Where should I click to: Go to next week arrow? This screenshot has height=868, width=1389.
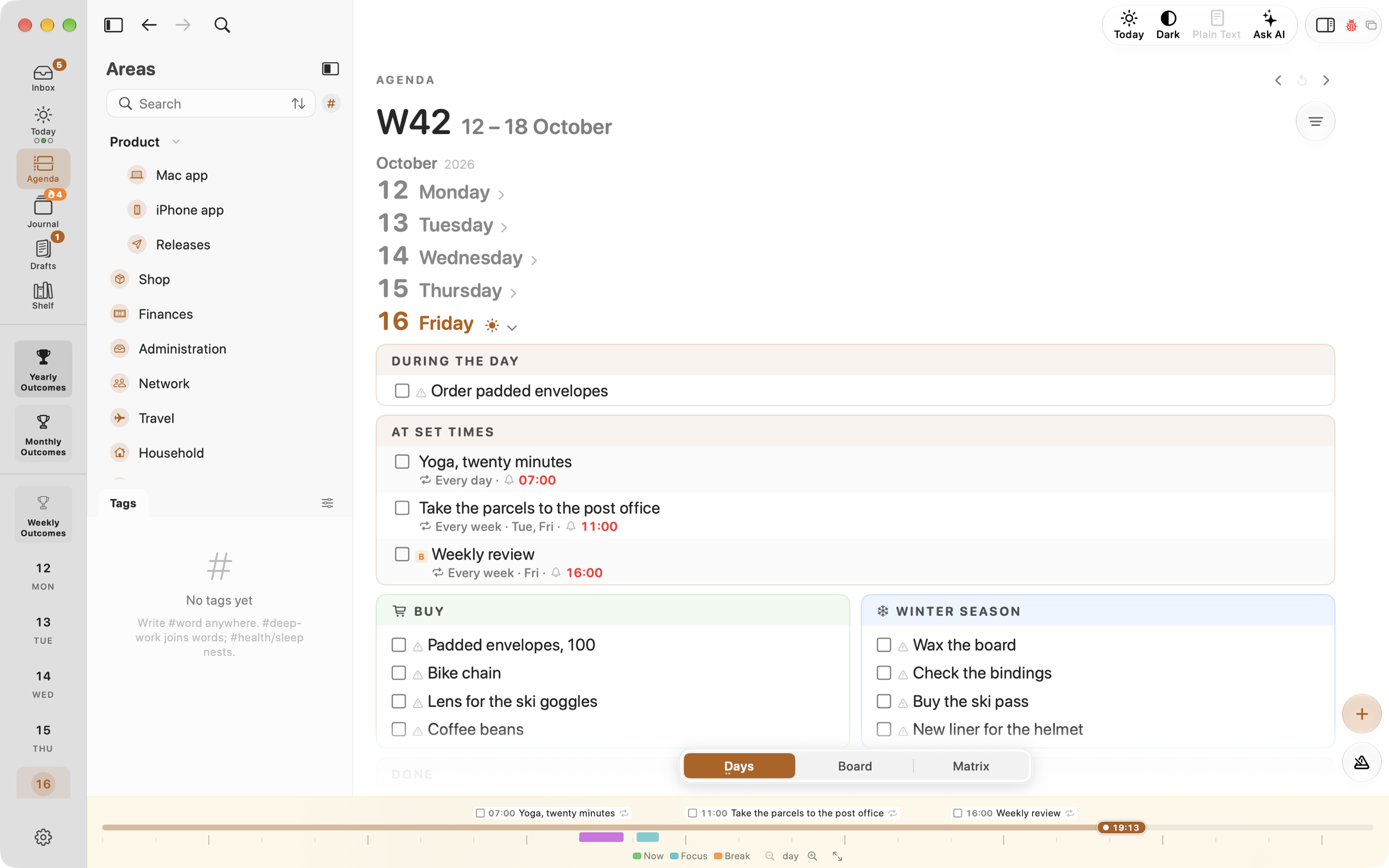1326,80
